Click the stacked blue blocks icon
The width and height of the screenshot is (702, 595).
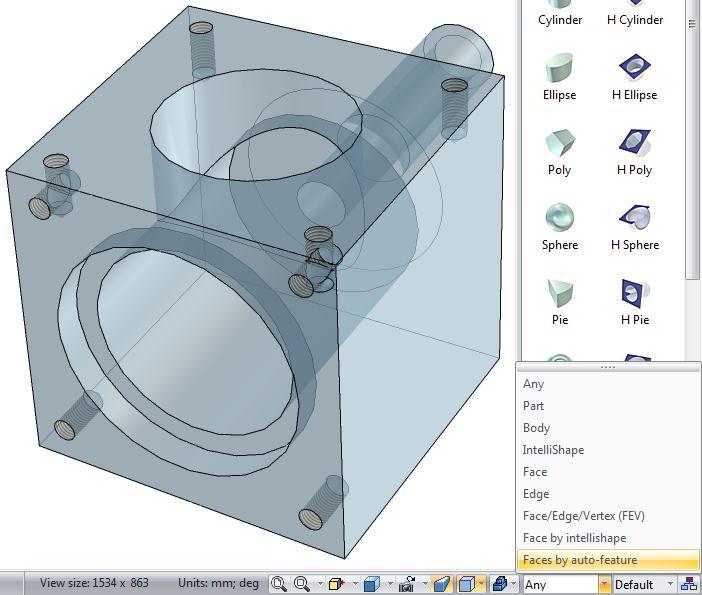(499, 584)
